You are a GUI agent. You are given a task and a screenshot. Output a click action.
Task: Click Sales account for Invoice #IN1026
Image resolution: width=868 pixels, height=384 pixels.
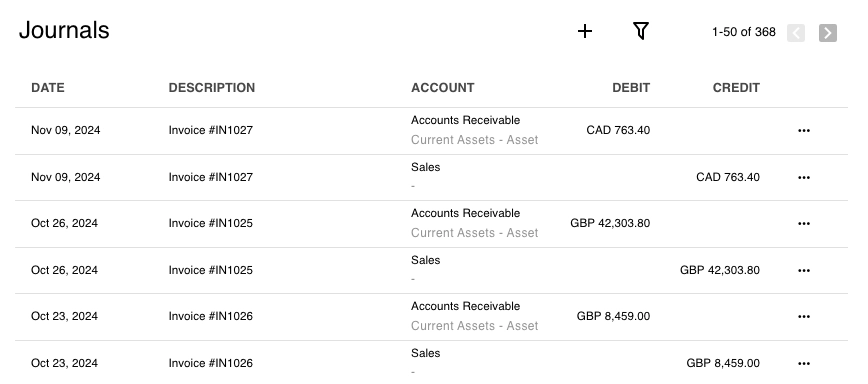click(425, 353)
